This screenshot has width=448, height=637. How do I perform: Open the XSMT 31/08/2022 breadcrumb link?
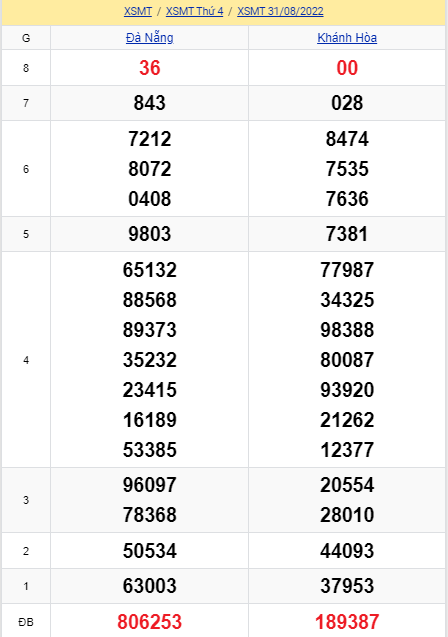280,11
